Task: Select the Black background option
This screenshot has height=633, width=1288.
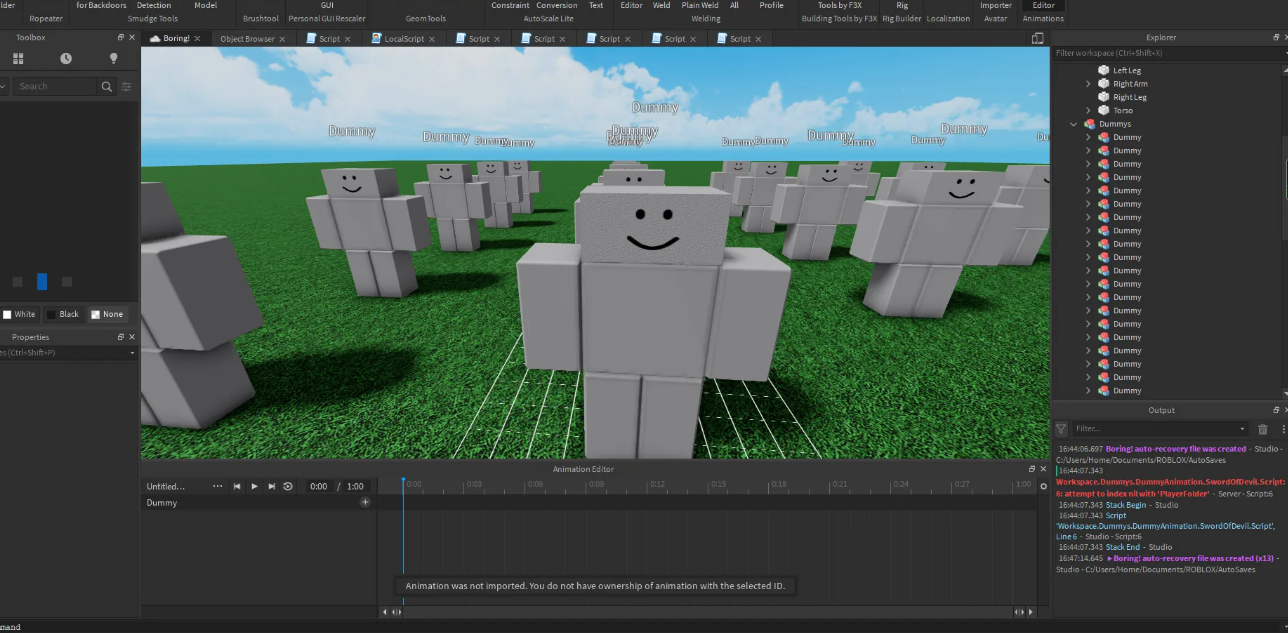Action: pos(62,314)
